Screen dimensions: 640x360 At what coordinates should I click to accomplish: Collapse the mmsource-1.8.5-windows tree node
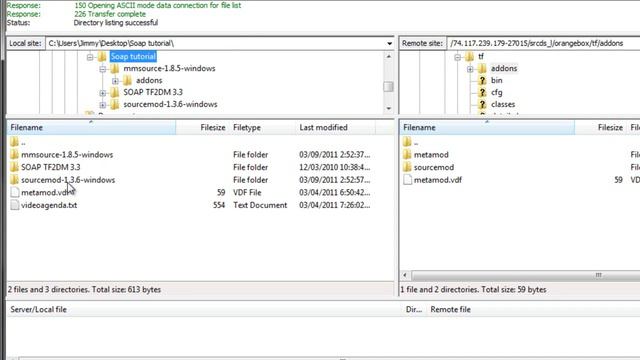tap(103, 69)
